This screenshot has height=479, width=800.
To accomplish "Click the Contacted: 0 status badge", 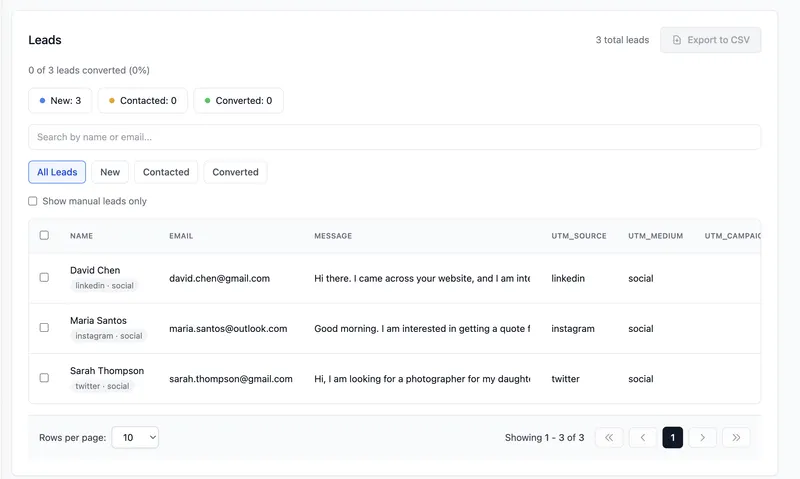I will pos(143,100).
